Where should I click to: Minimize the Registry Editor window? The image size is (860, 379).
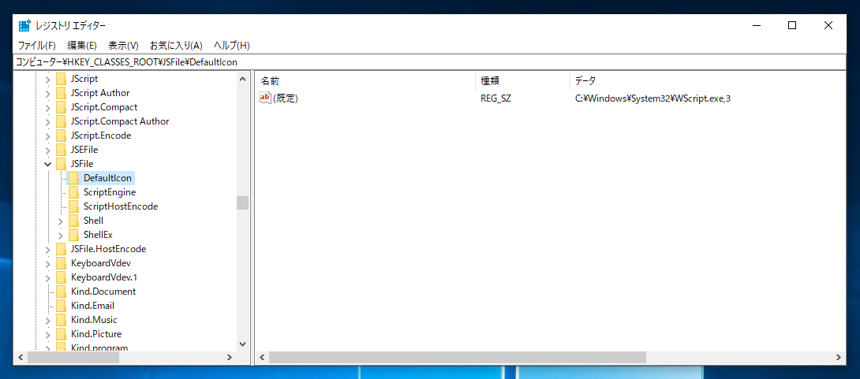pos(756,25)
